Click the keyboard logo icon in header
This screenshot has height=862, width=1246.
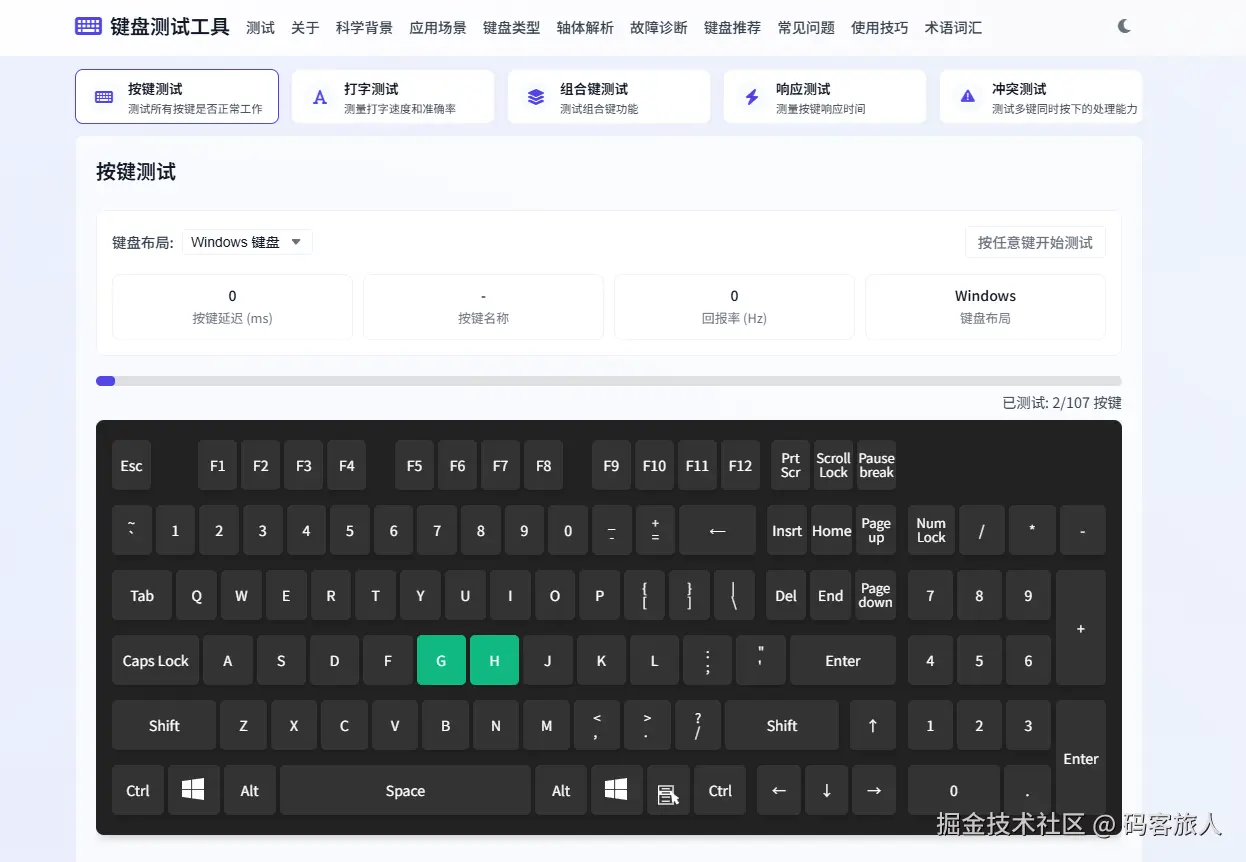(x=88, y=26)
